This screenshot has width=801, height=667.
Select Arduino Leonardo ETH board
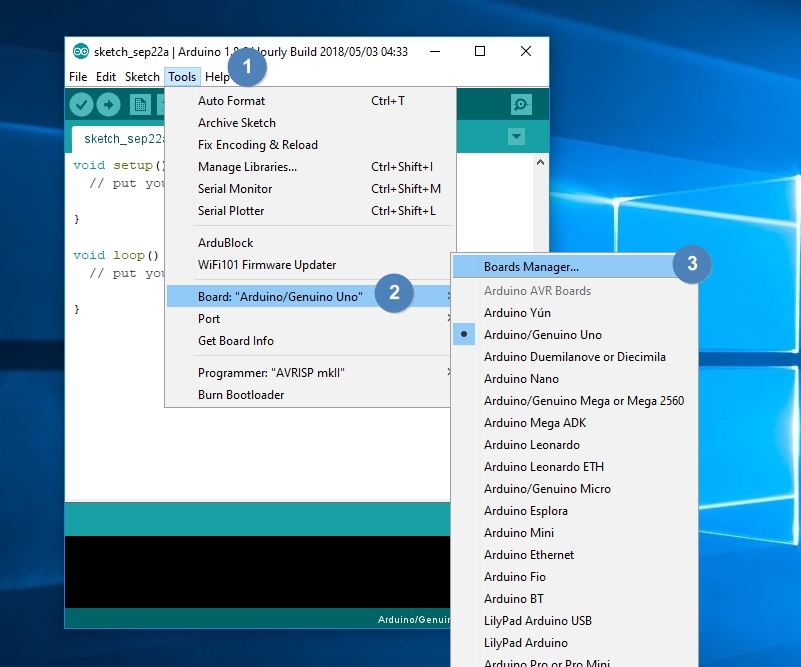coord(575,466)
